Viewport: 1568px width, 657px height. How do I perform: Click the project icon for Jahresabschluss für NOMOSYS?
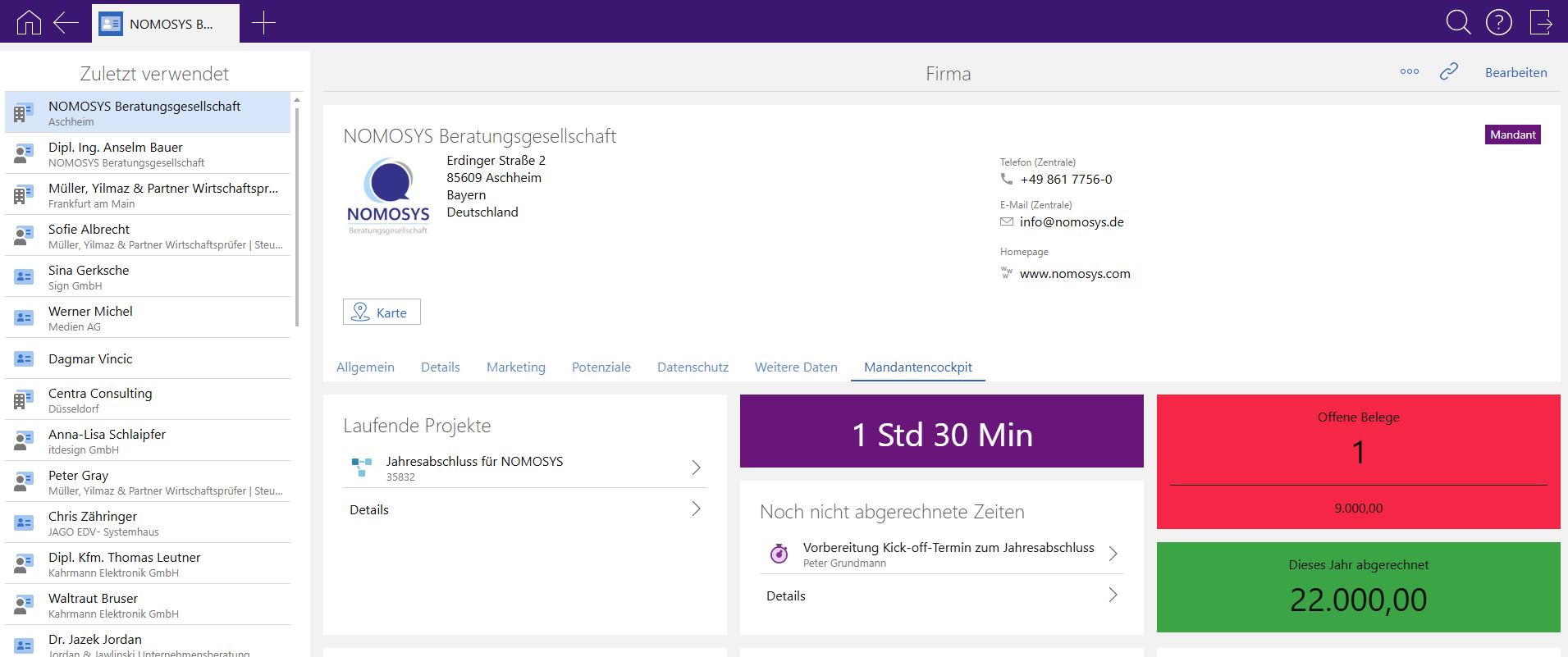(x=362, y=468)
